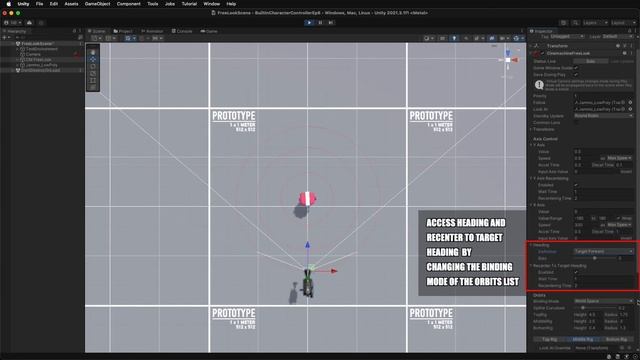Toggle the Game Window Guides checkbox
Image resolution: width=640 pixels, height=360 pixels.
576,68
